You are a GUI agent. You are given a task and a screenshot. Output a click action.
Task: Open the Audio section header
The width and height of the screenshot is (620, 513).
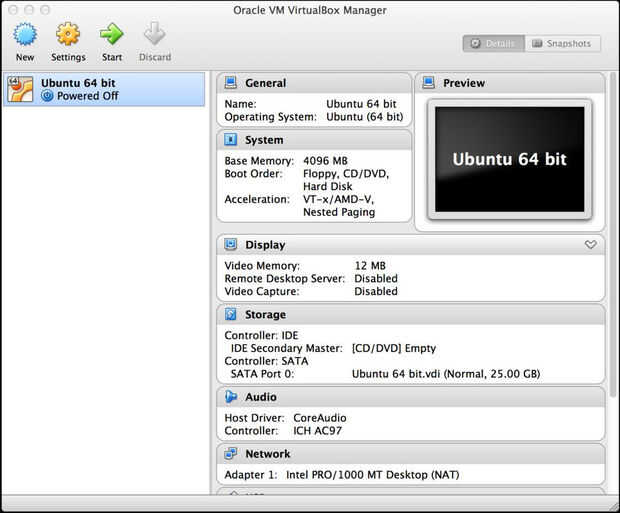click(x=411, y=397)
